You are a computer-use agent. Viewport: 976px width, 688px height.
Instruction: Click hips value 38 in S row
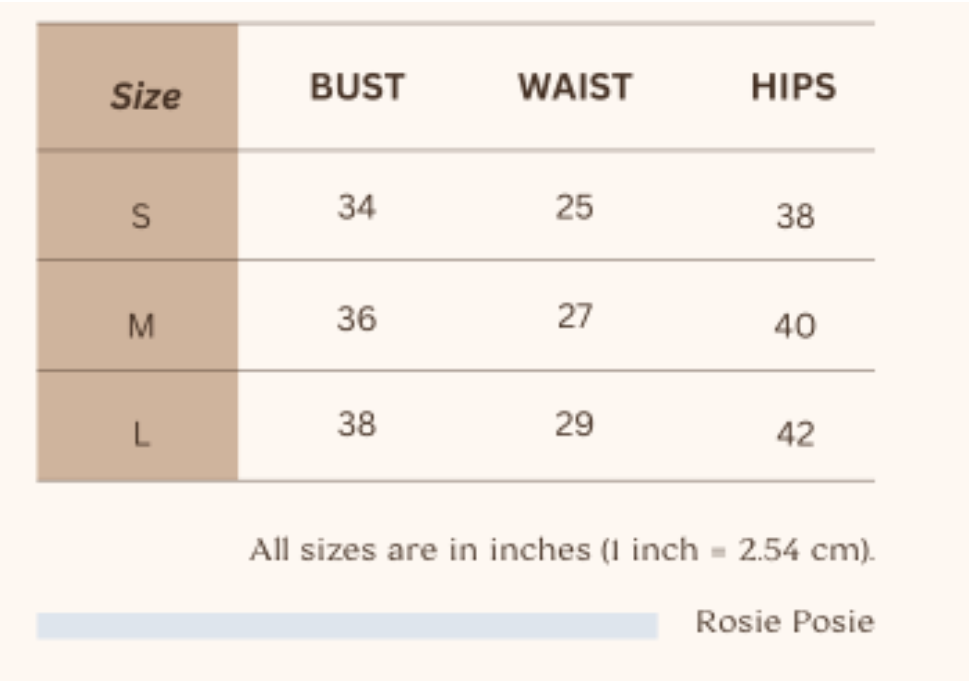[x=795, y=216]
